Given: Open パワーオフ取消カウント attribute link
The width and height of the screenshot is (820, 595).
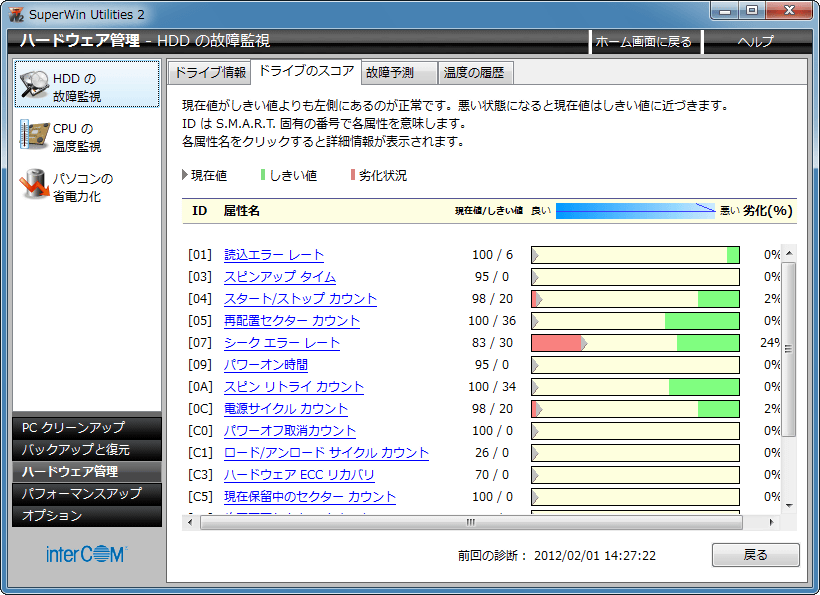Looking at the screenshot, I should [290, 430].
